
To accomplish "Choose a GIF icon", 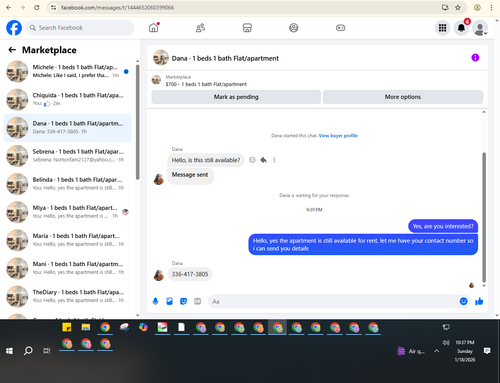I will pos(197,301).
